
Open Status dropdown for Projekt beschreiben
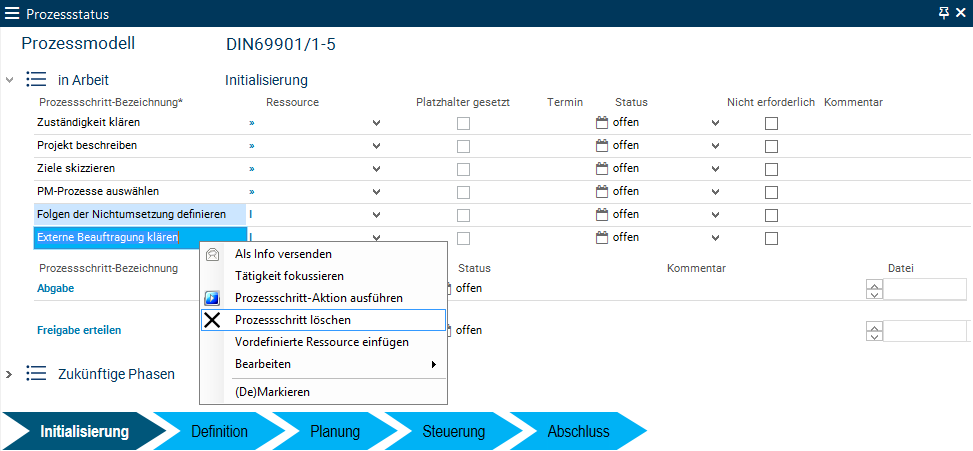[x=715, y=146]
